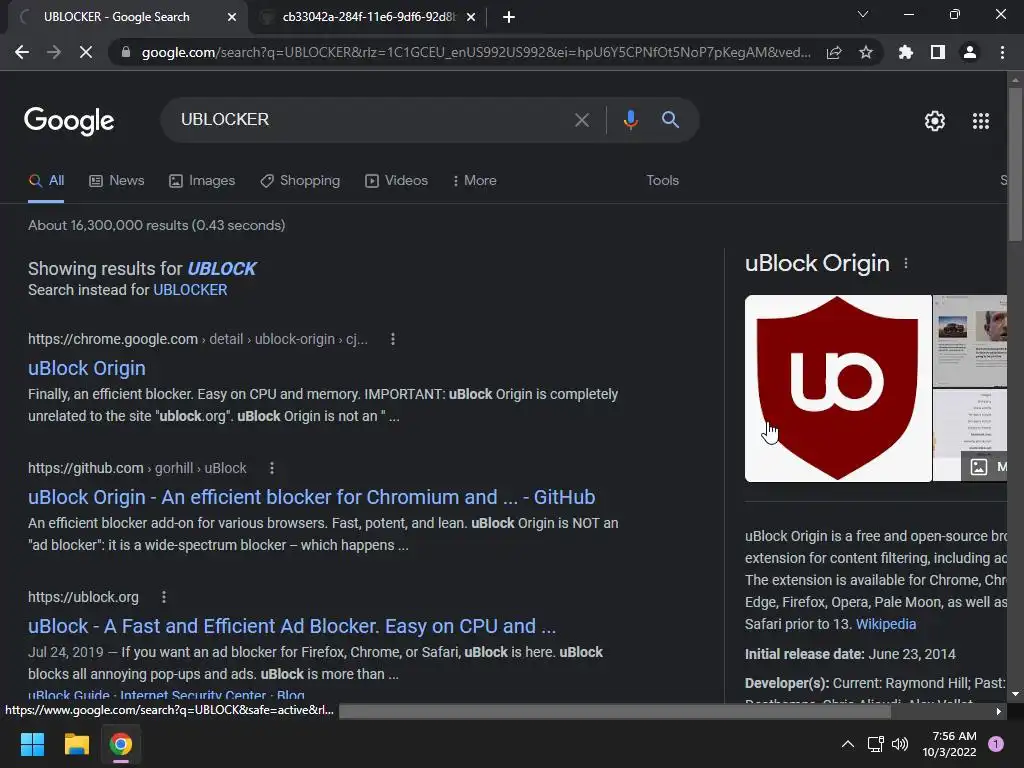Click the 'https://ublock.org' result URL text
Screen dimensions: 1024x768
[83, 598]
